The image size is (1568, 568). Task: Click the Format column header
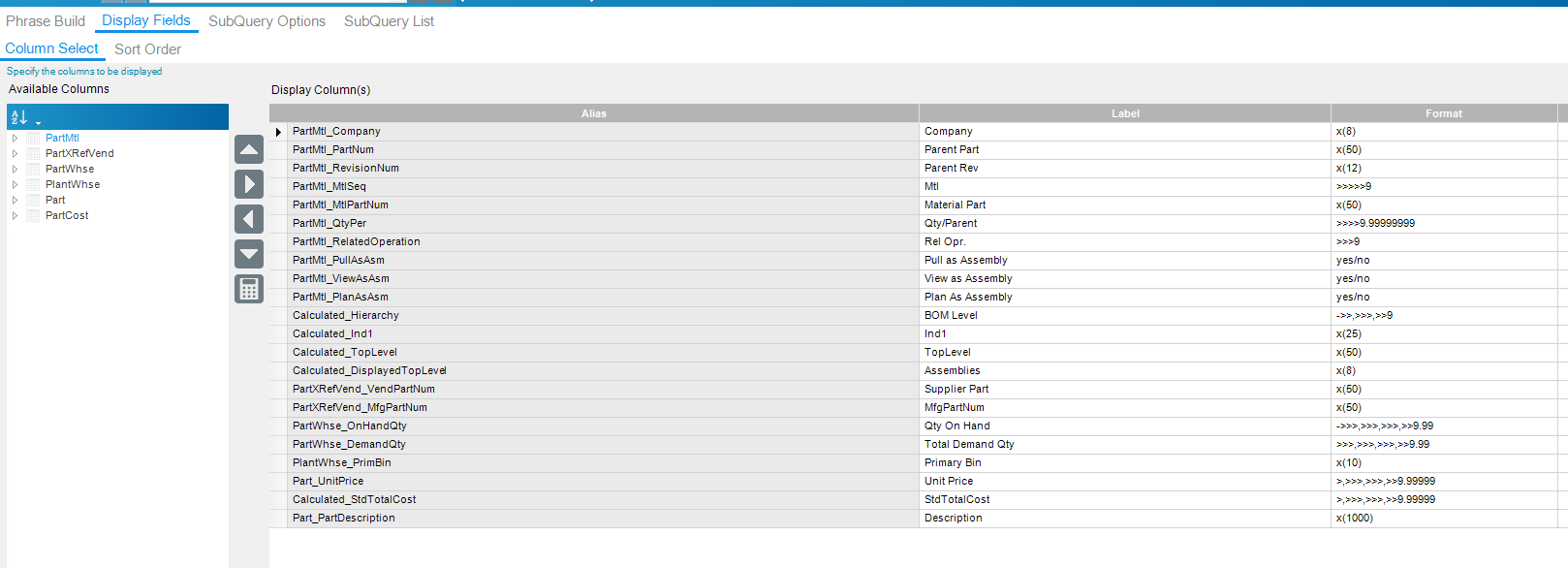(x=1444, y=113)
